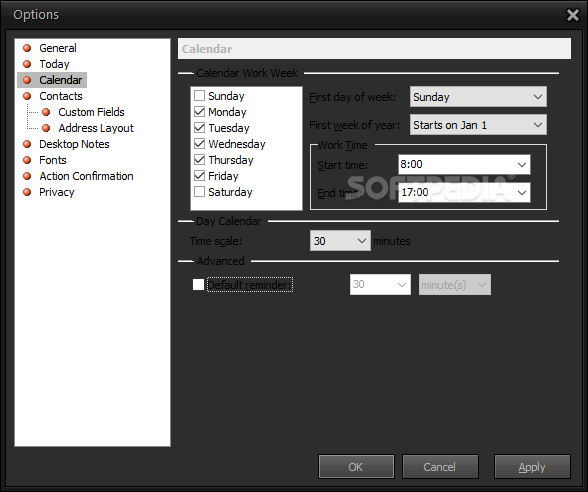Open the Action Confirmation options
Viewport: 588px width, 492px height.
86,176
